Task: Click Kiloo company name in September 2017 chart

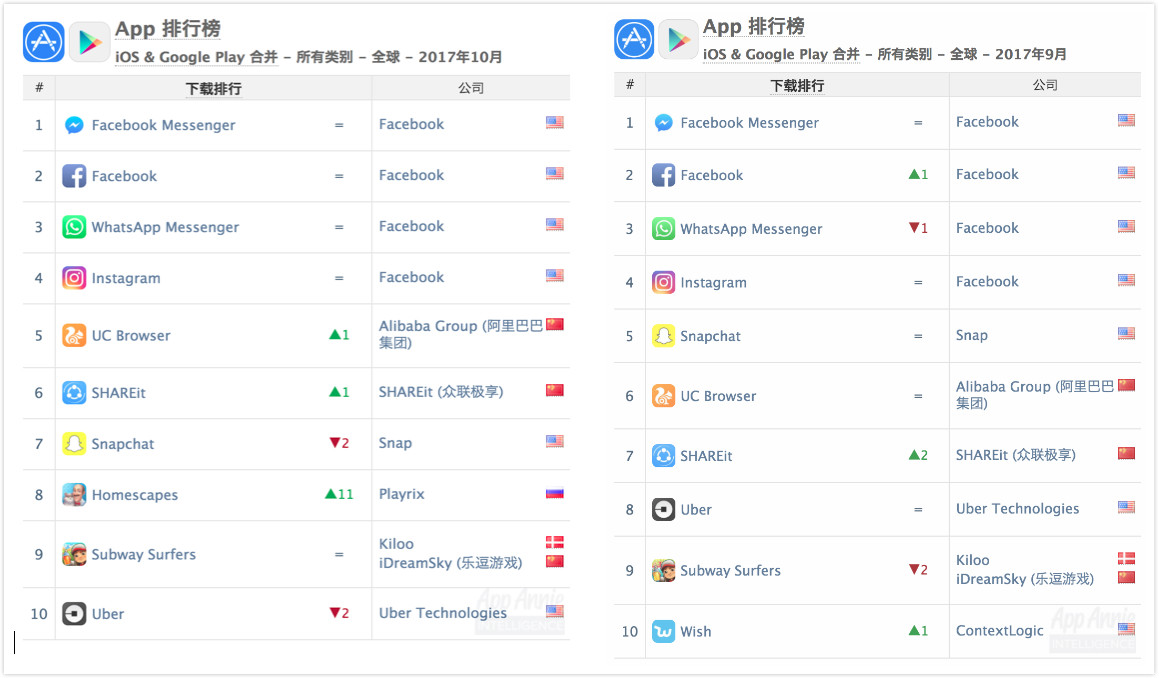Action: pos(973,560)
